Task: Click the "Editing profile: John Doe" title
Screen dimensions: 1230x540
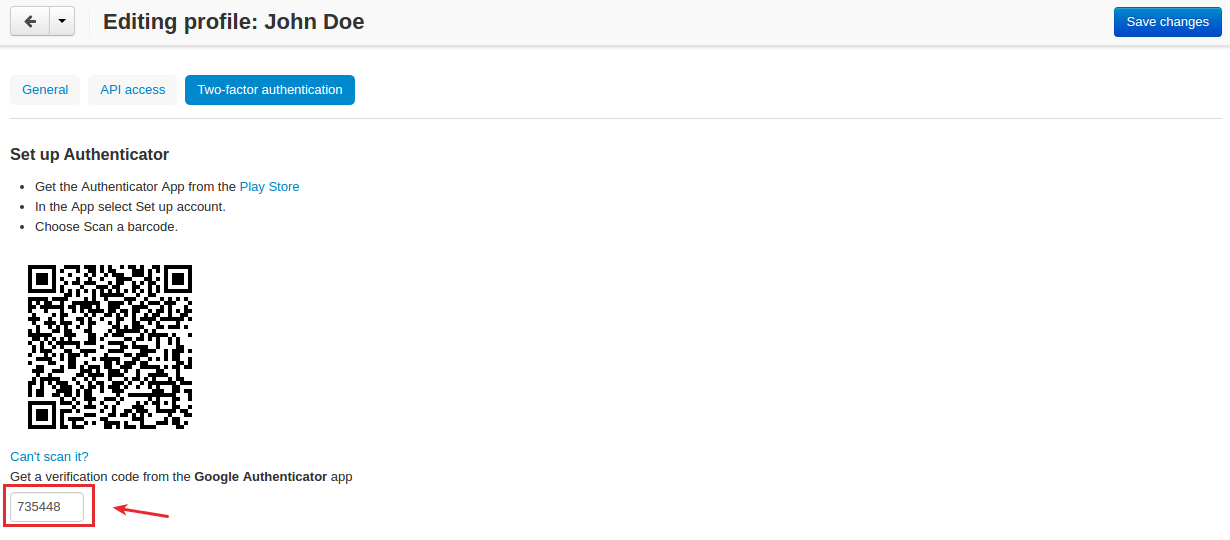Action: (234, 21)
